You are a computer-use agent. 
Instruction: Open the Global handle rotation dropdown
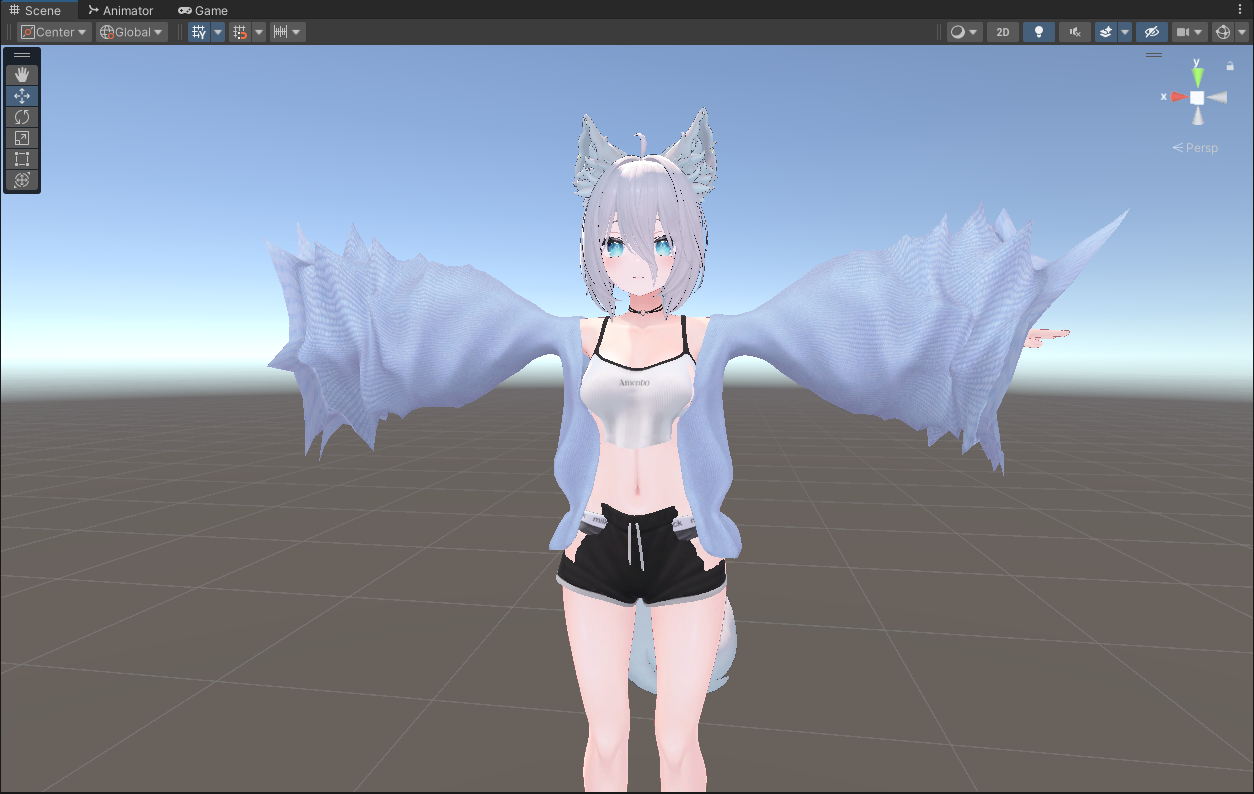[x=132, y=32]
